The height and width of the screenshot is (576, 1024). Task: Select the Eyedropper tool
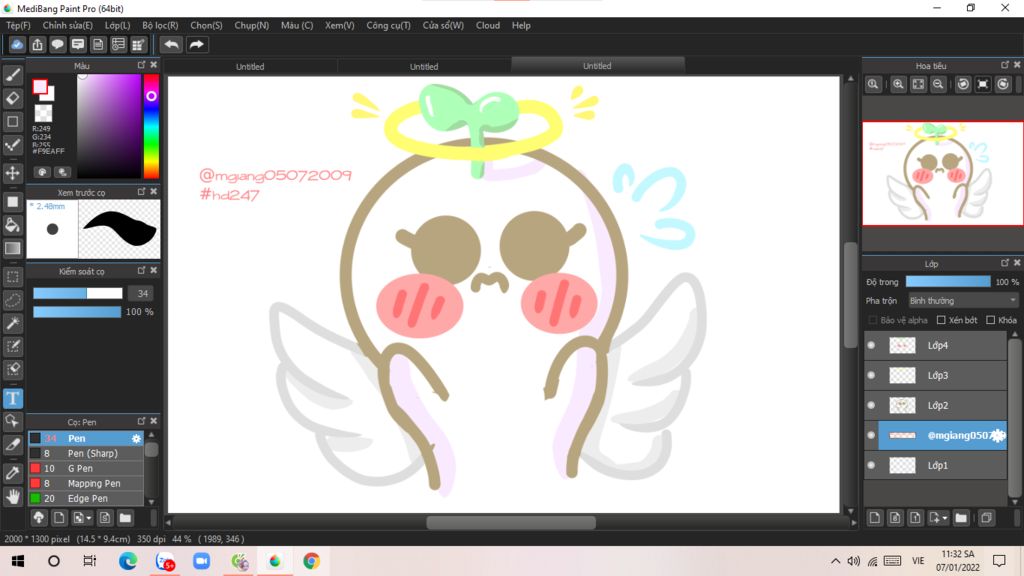click(12, 473)
